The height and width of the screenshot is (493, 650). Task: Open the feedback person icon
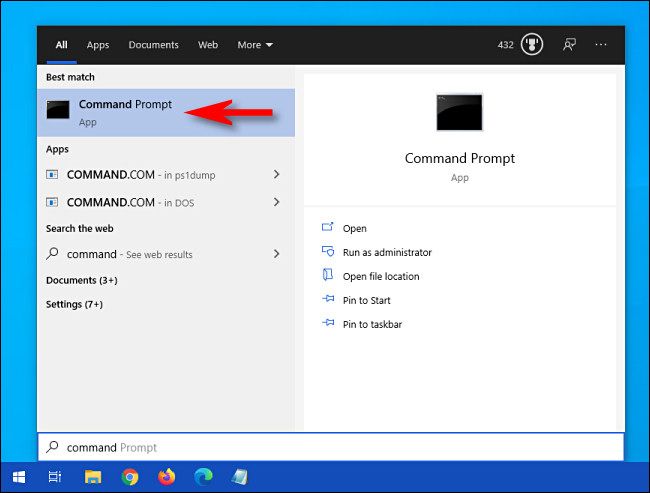click(569, 45)
